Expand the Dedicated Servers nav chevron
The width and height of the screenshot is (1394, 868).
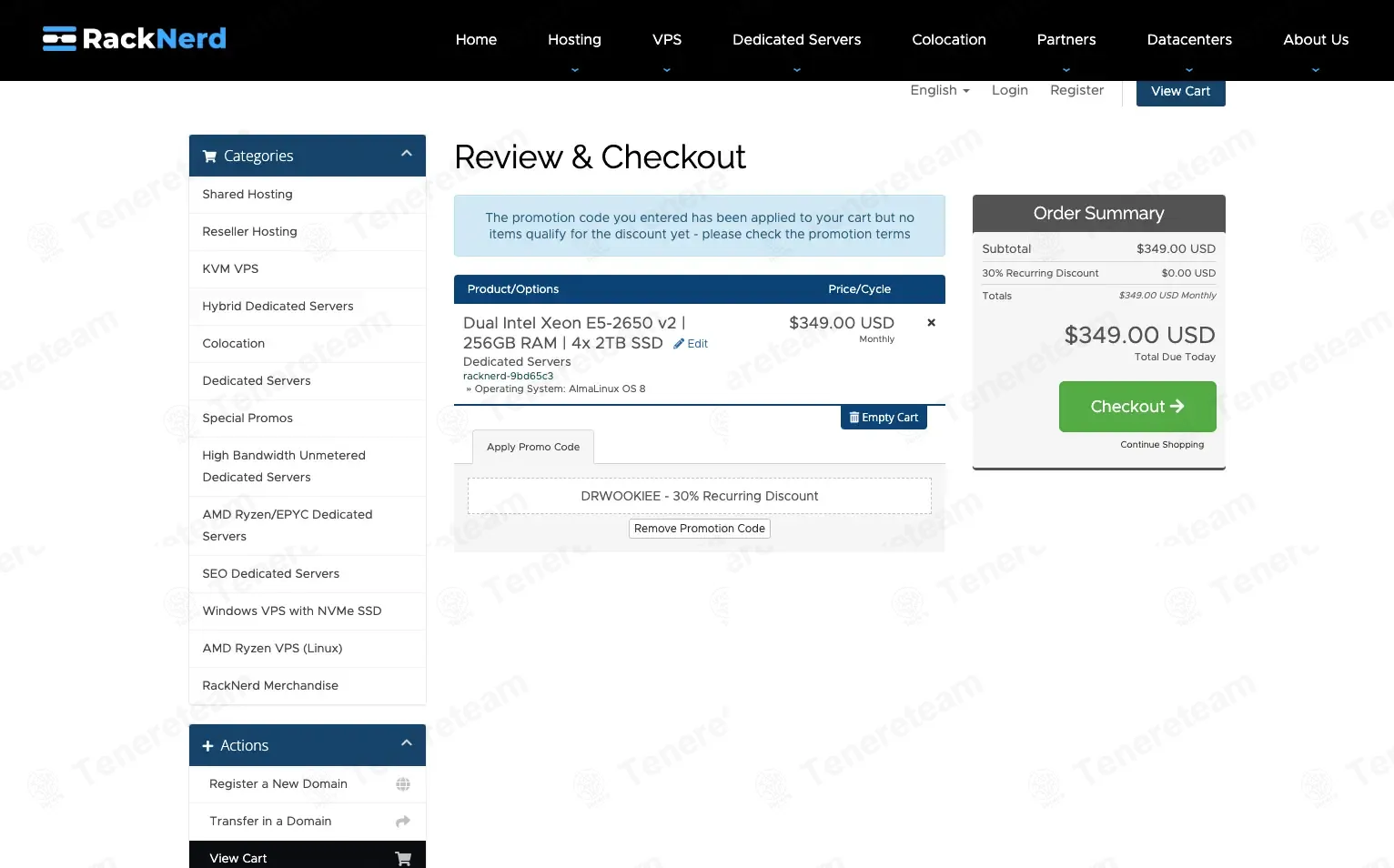pyautogui.click(x=797, y=69)
